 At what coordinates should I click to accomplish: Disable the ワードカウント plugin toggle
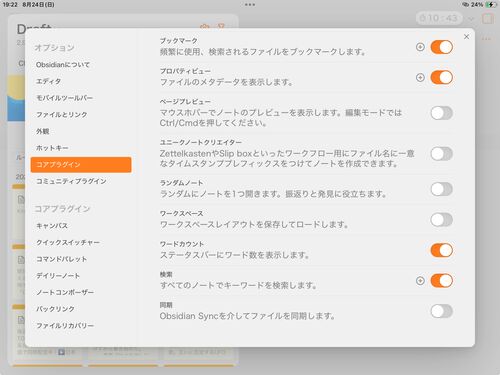441,250
